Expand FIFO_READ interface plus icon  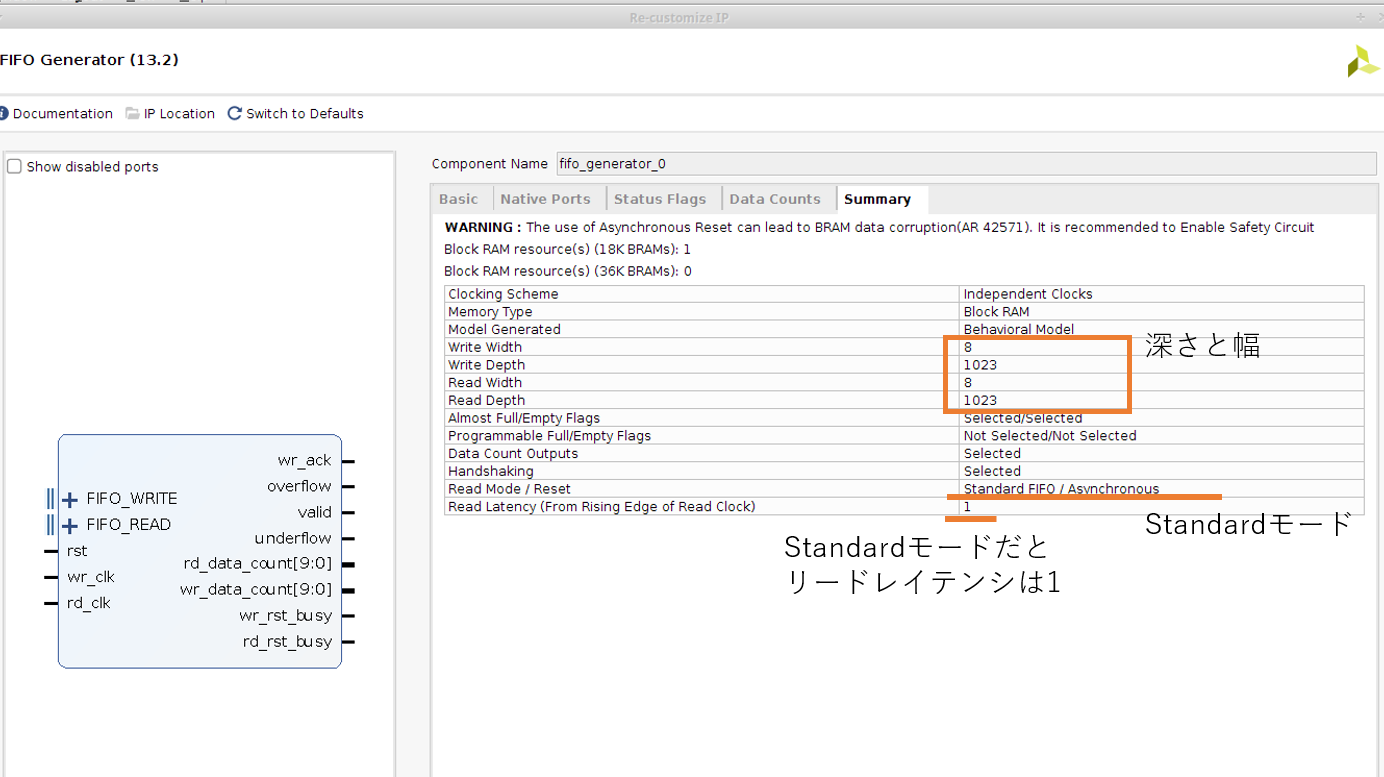pos(70,526)
